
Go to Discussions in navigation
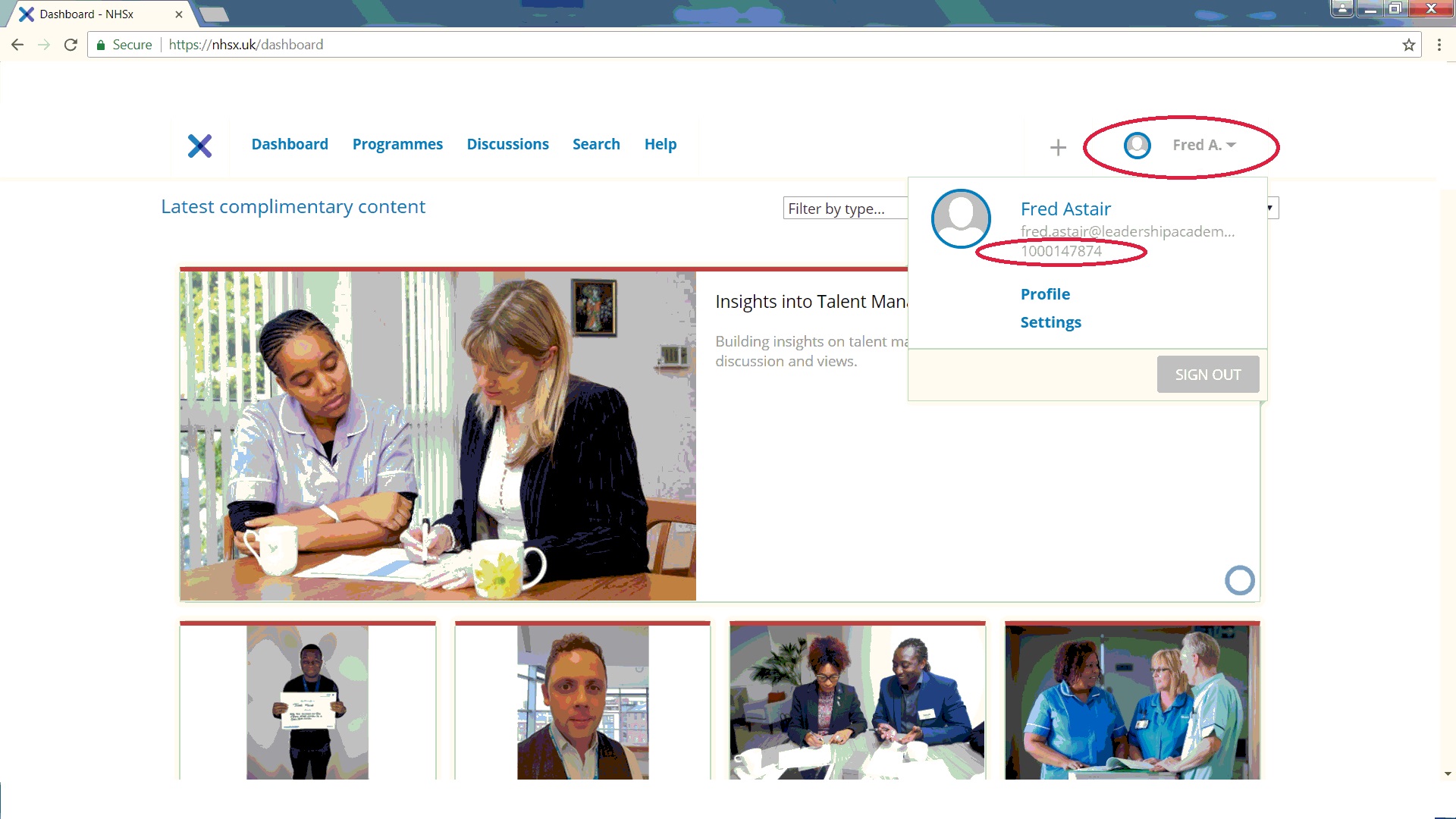[507, 144]
